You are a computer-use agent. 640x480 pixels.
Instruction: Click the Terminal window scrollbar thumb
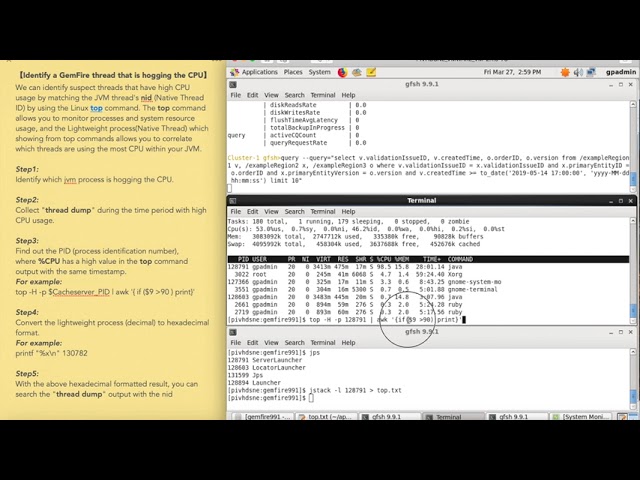[633, 309]
